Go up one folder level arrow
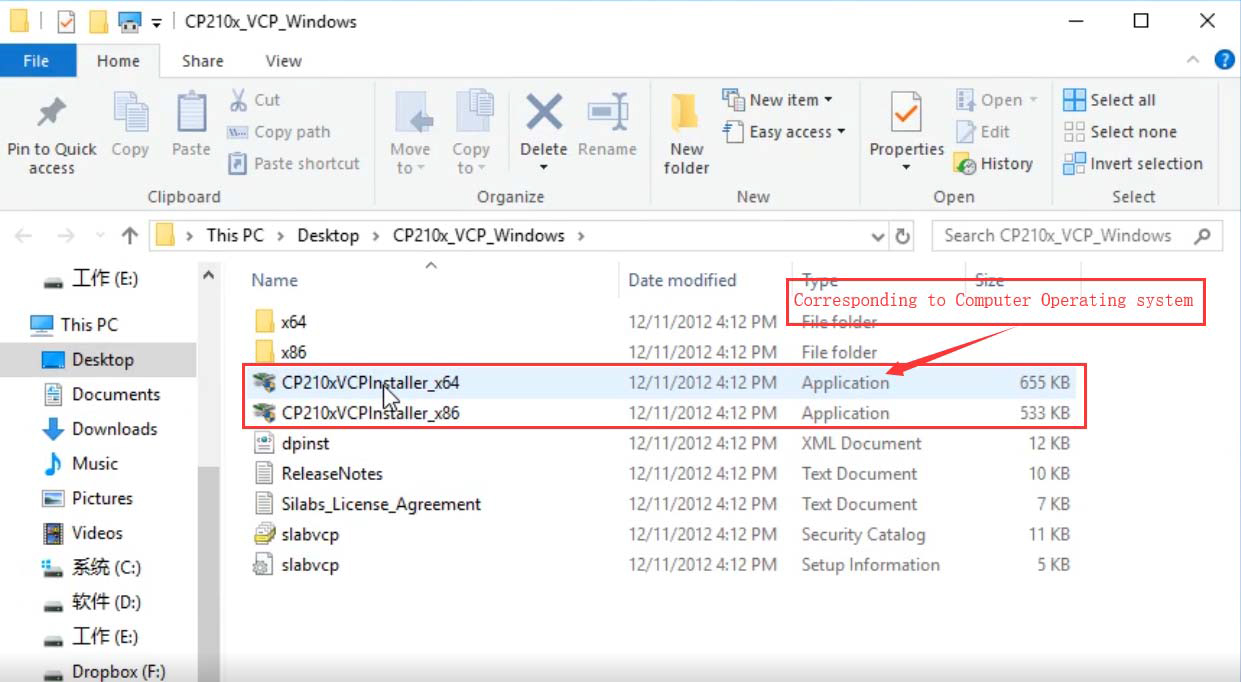1241x682 pixels. pyautogui.click(x=129, y=236)
